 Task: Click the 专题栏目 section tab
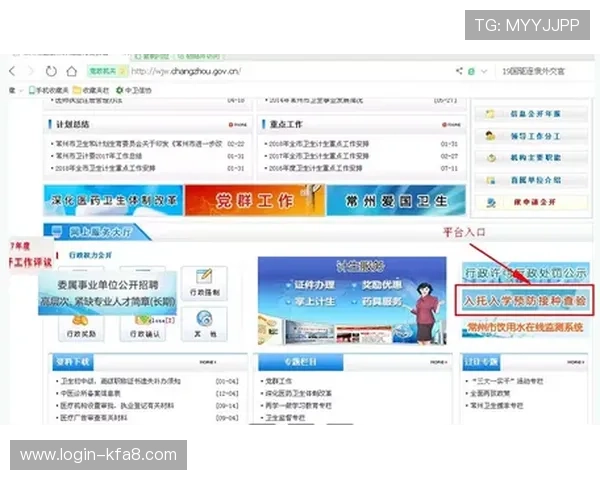point(301,362)
